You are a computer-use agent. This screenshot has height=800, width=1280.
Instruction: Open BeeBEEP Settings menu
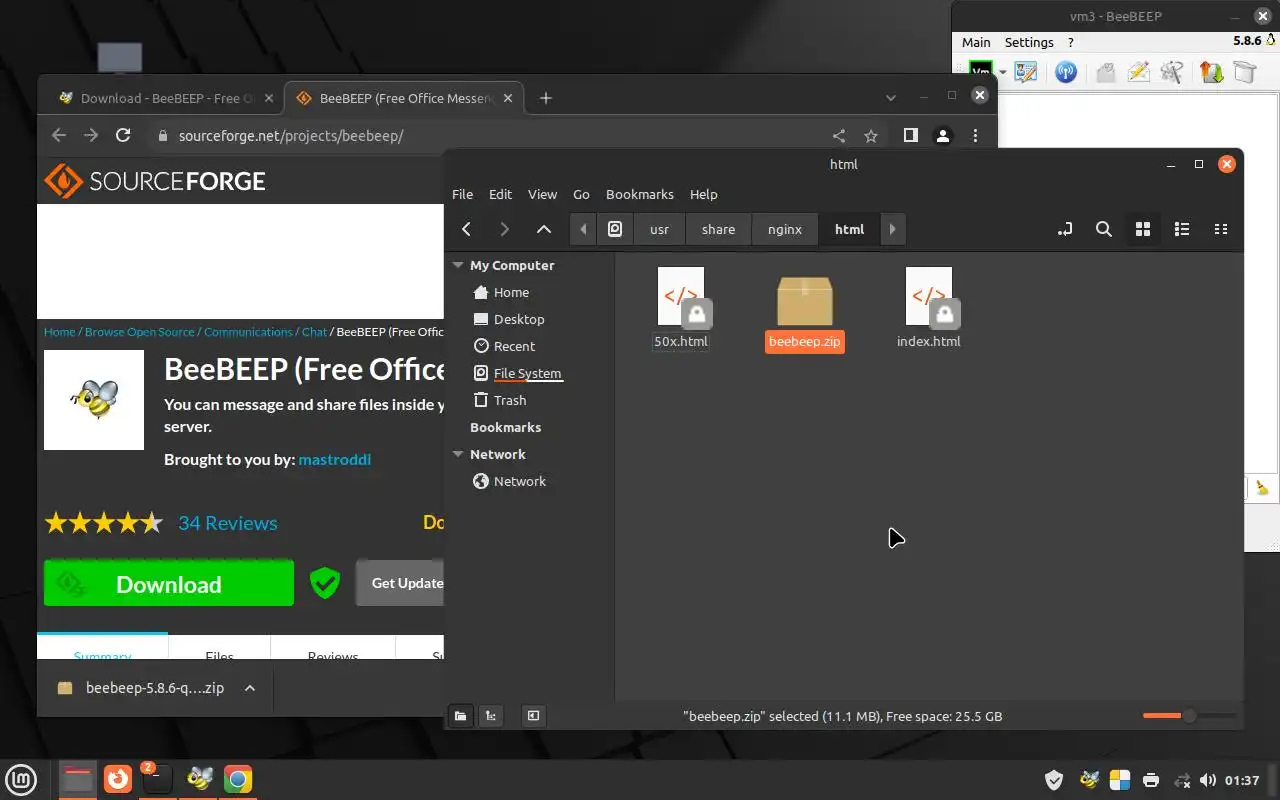pos(1029,42)
